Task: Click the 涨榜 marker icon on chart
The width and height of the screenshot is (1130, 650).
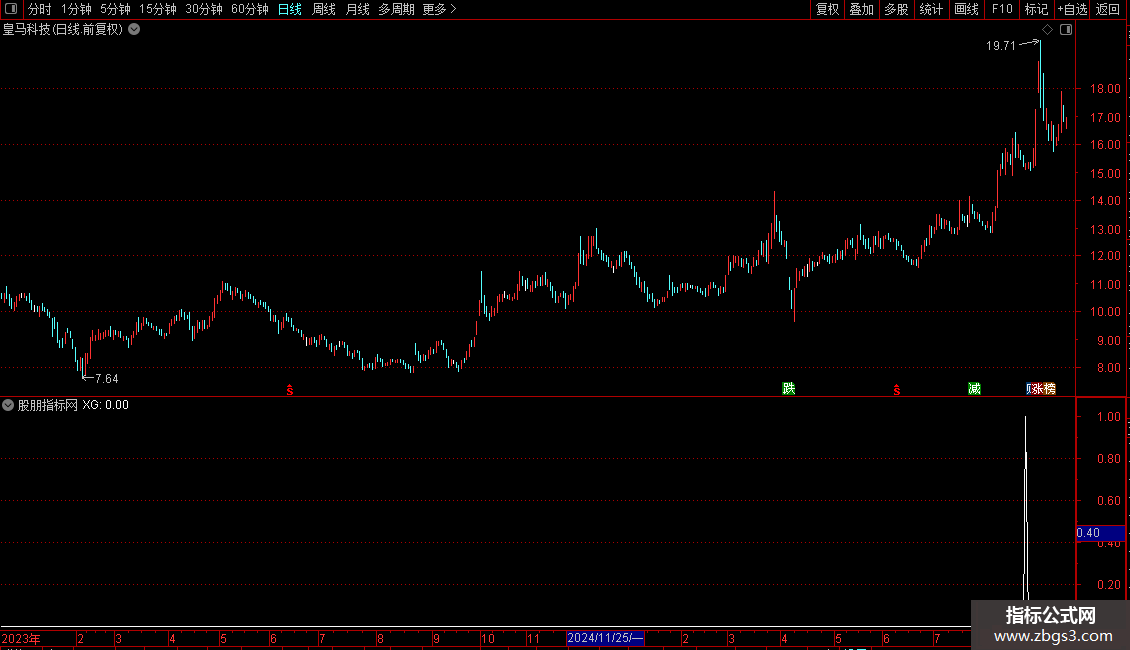Action: click(1041, 388)
